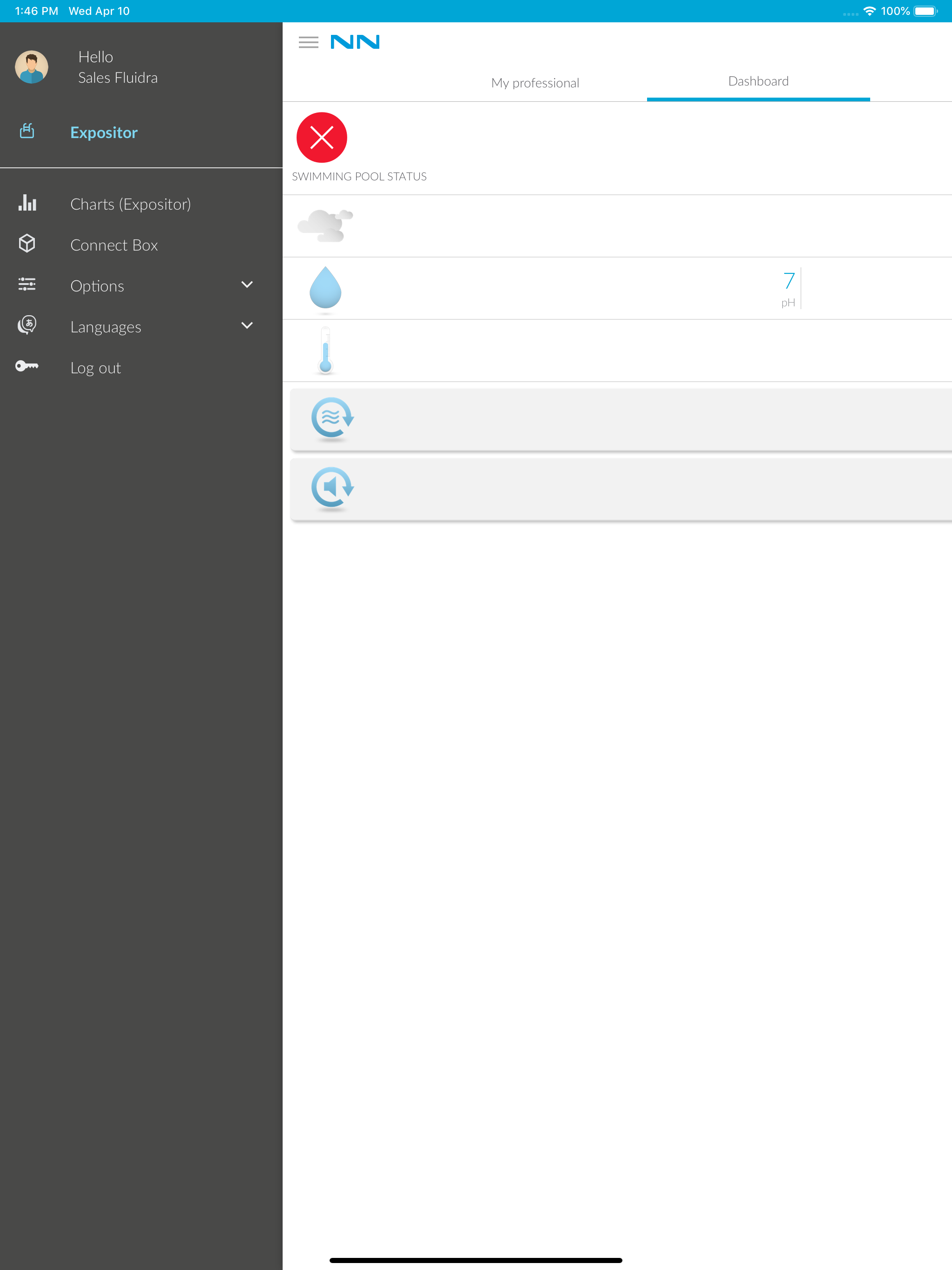Viewport: 952px width, 1270px height.
Task: Tap the status bar clock 1:46 PM
Action: 37,11
